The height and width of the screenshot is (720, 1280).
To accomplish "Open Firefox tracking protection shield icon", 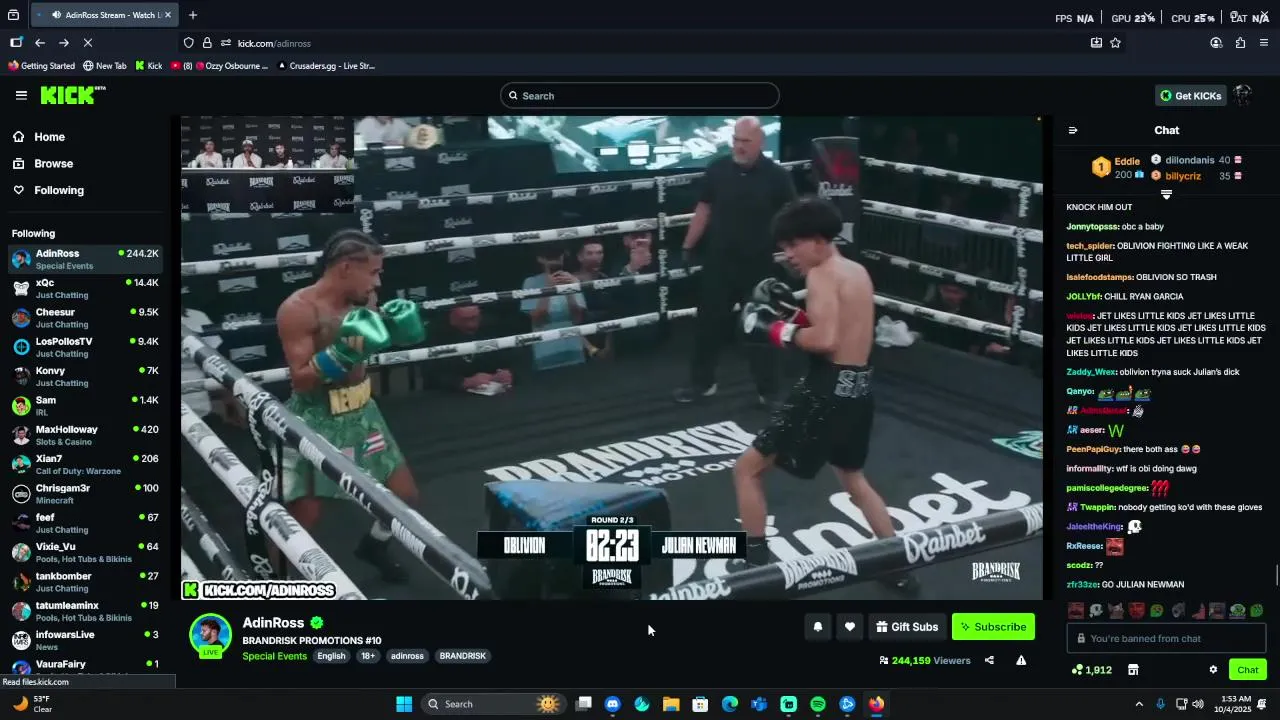I will click(x=188, y=43).
